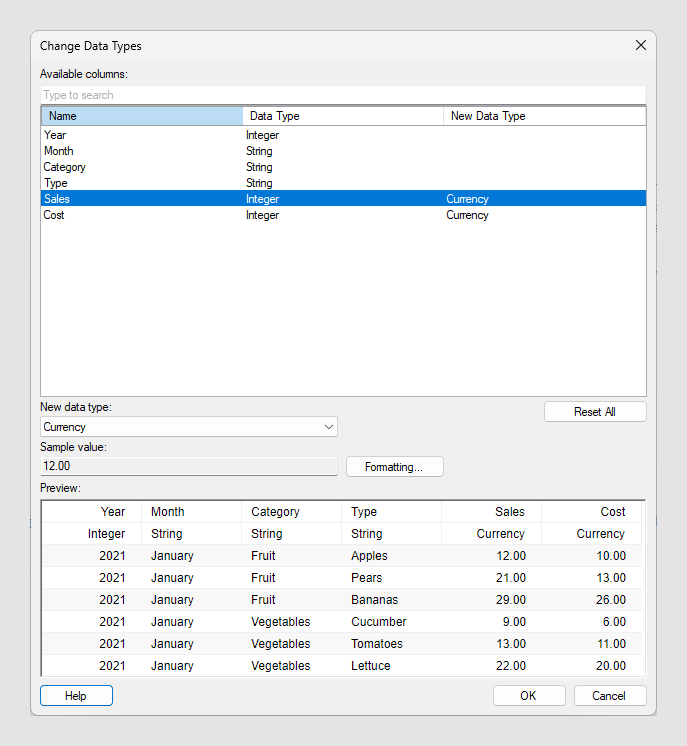Sort by the Name column header
Viewport: 687px width, 746px height.
pyautogui.click(x=141, y=116)
